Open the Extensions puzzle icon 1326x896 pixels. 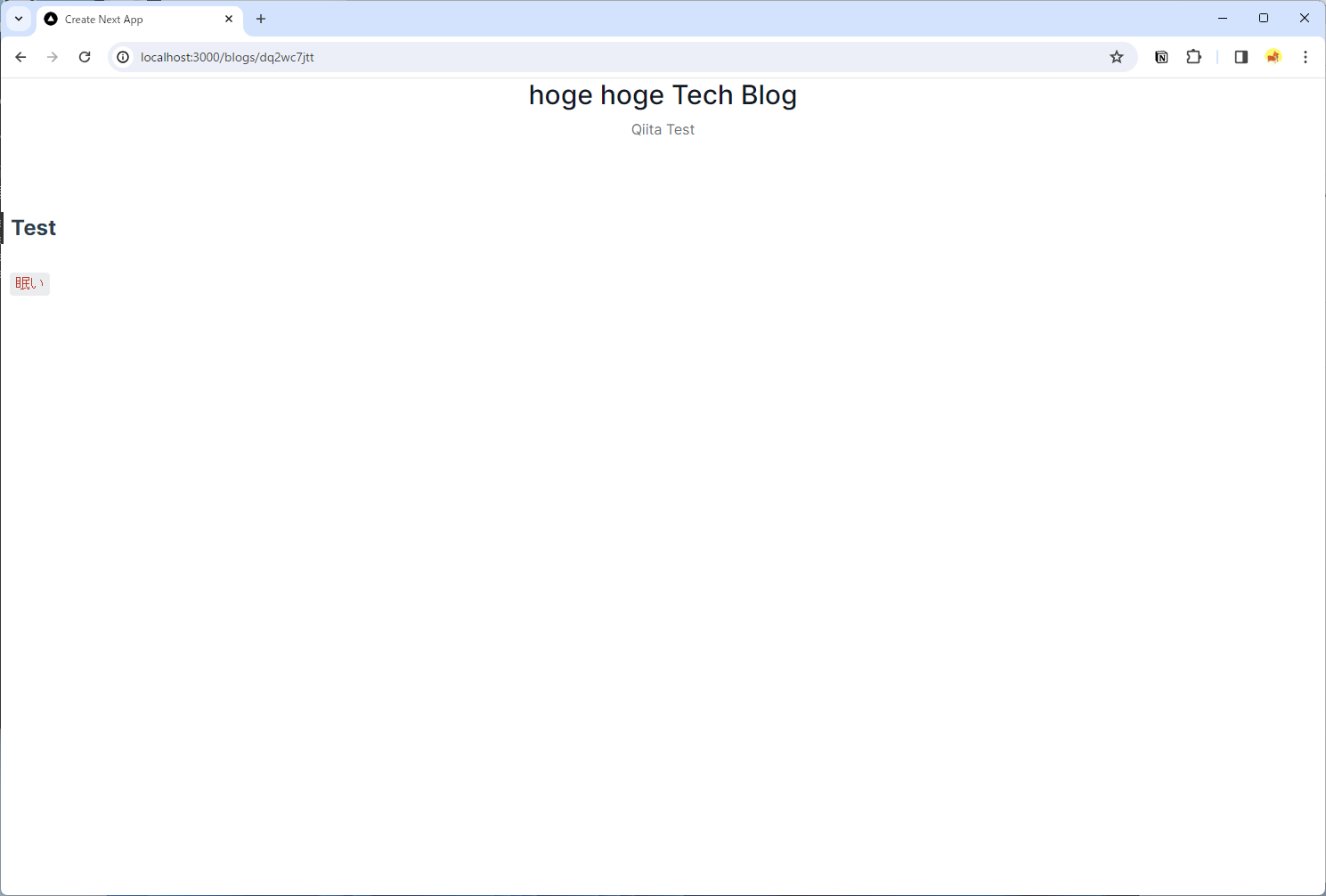(1193, 57)
